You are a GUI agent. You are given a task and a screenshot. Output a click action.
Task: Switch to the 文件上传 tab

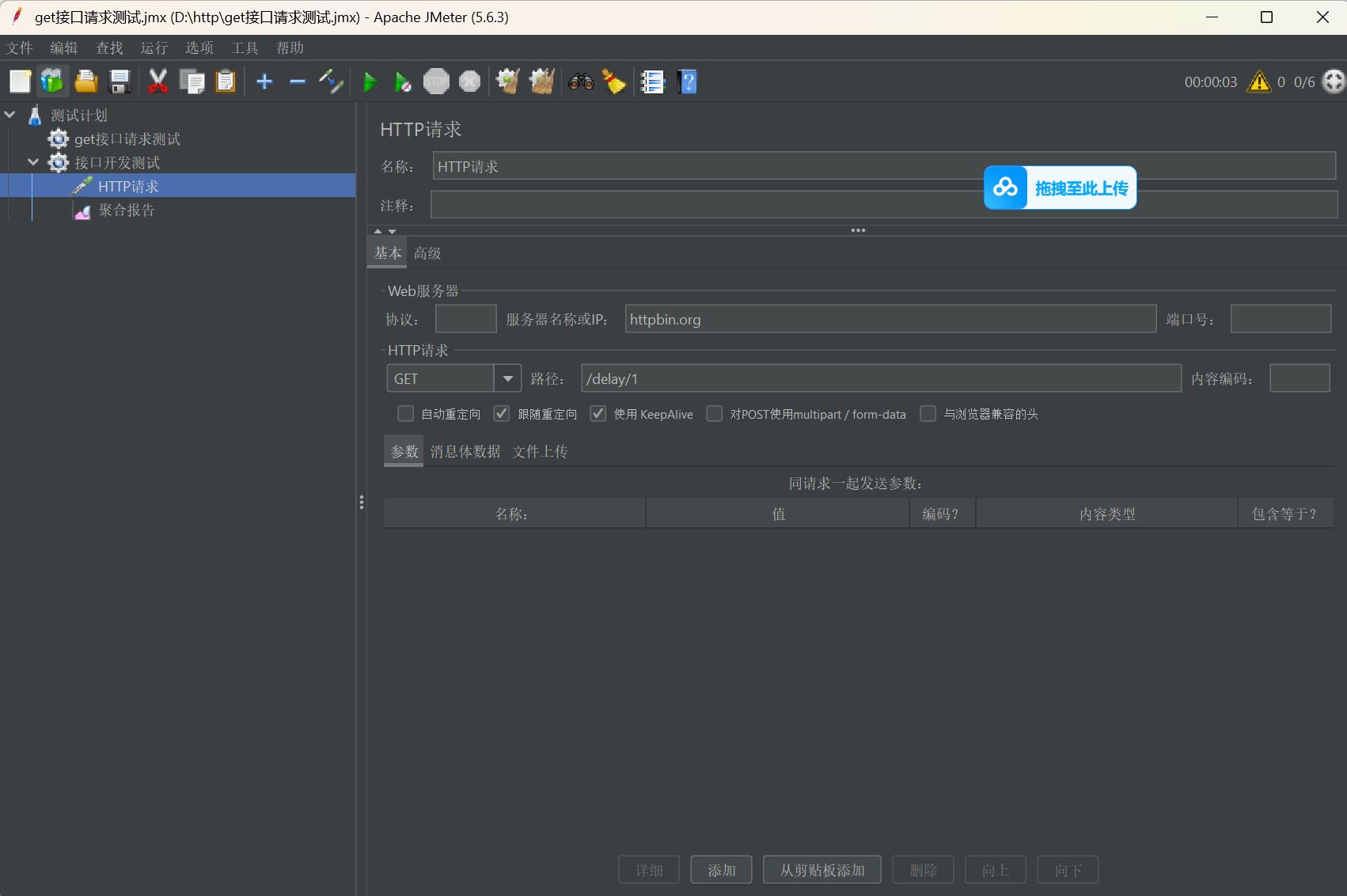540,451
